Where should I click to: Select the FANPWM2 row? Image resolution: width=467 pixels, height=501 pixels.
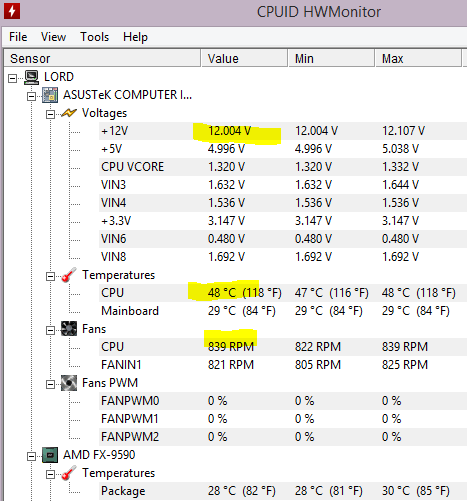pos(283,437)
